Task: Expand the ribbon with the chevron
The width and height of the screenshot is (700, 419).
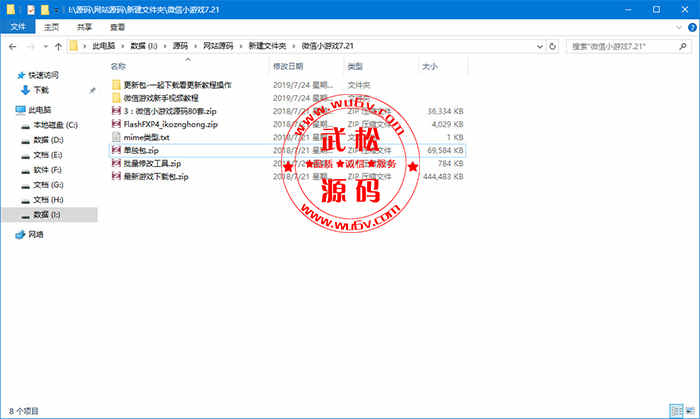Action: pyautogui.click(x=679, y=28)
